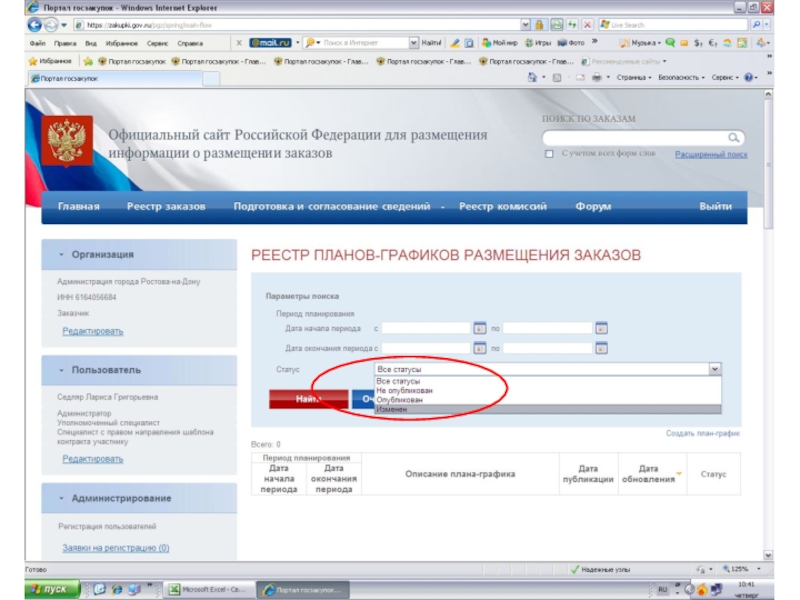The height and width of the screenshot is (600, 800).
Task: Click the sort arrow on Дата обновления column
Action: click(679, 473)
